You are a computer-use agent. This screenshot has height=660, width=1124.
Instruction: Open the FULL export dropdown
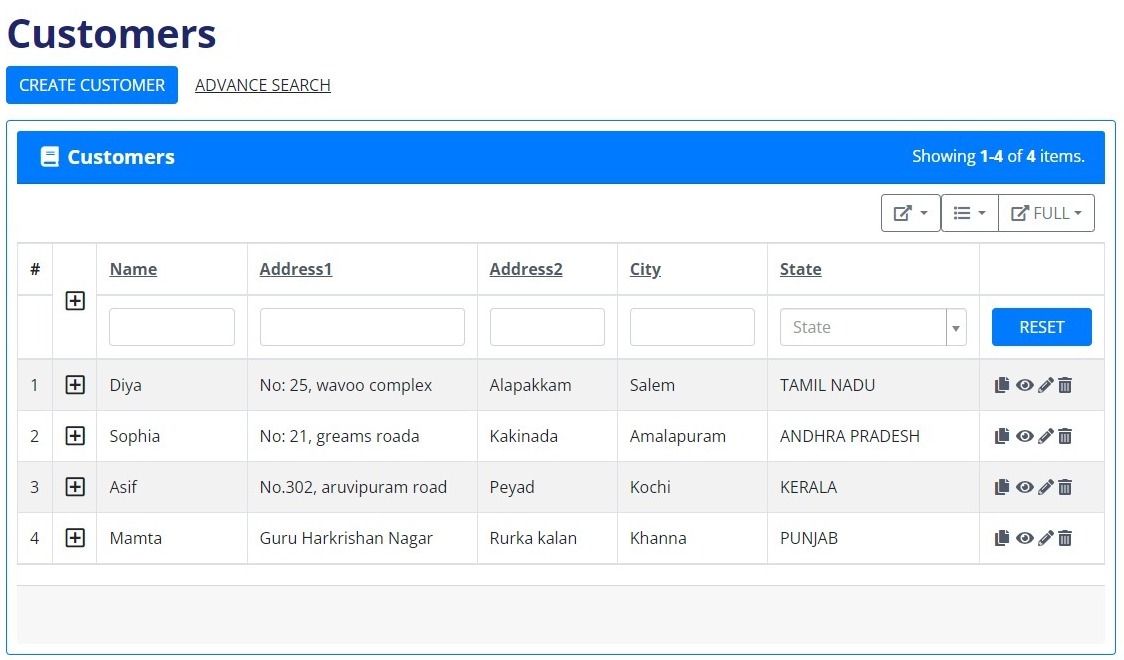pyautogui.click(x=1046, y=213)
